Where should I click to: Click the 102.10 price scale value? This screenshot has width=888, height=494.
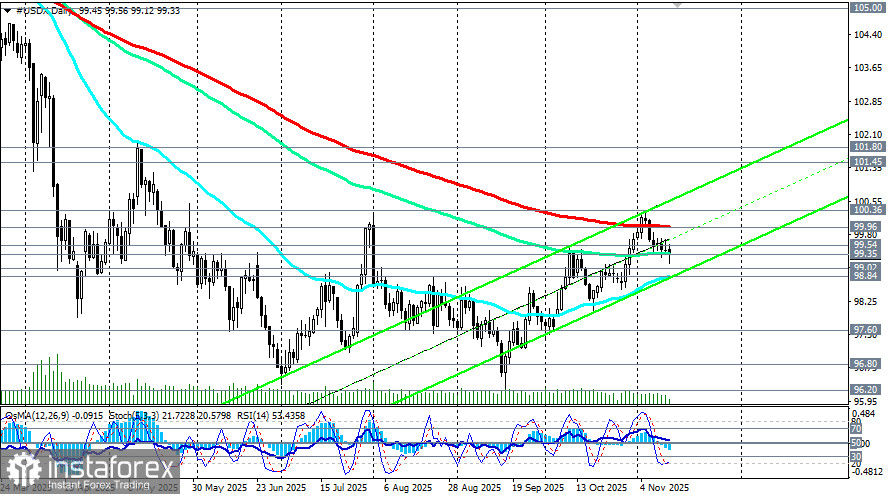coord(868,135)
